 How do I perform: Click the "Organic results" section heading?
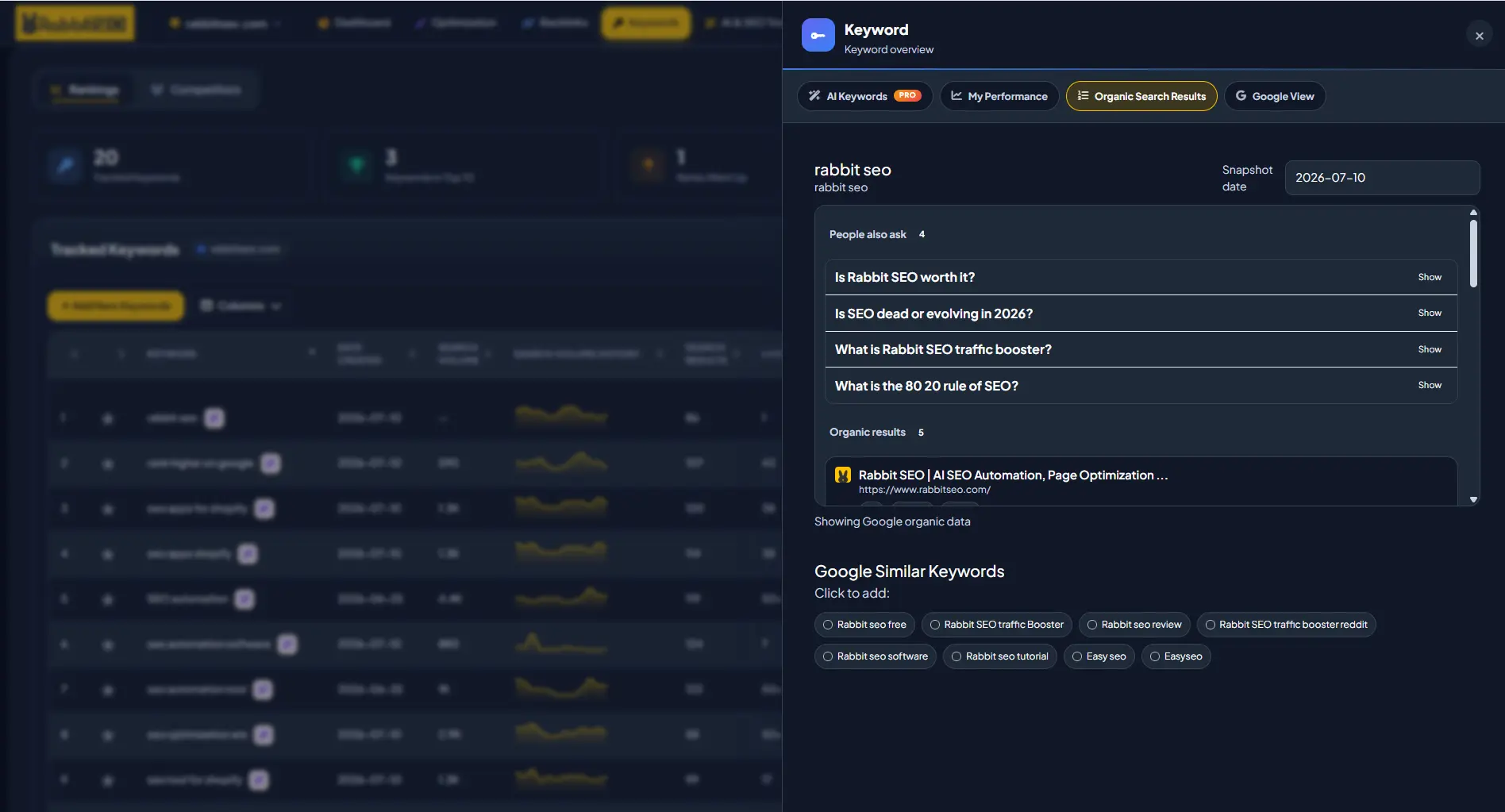tap(868, 433)
